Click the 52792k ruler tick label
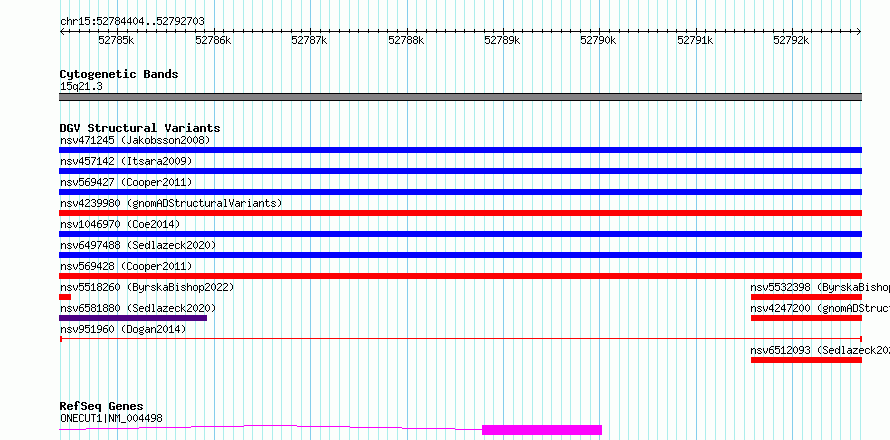 point(792,40)
